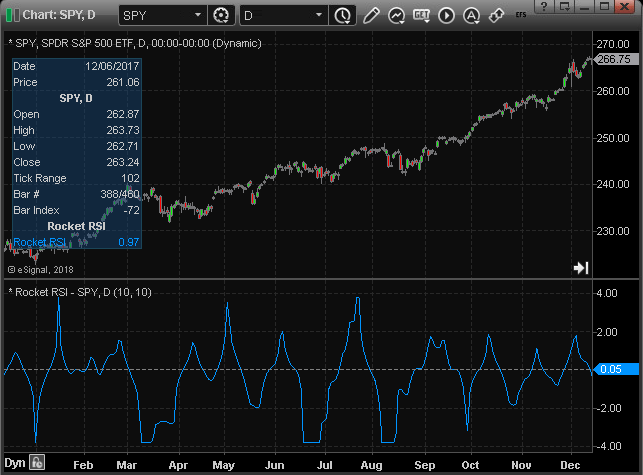Click the Low 262.71 row
The width and height of the screenshot is (643, 475).
click(x=76, y=146)
